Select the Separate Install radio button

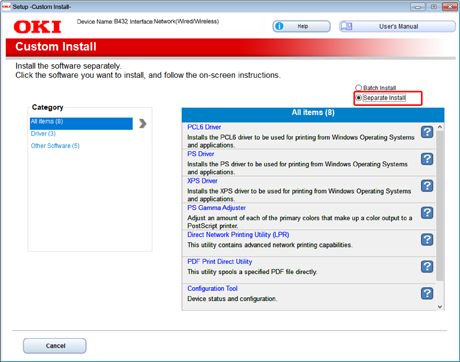358,98
